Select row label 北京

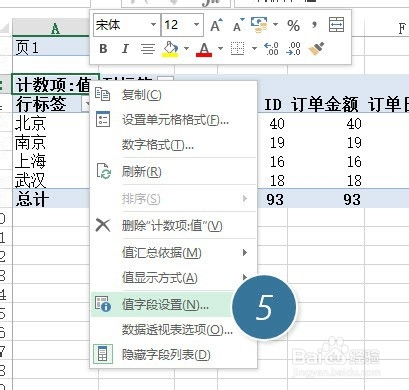click(31, 123)
